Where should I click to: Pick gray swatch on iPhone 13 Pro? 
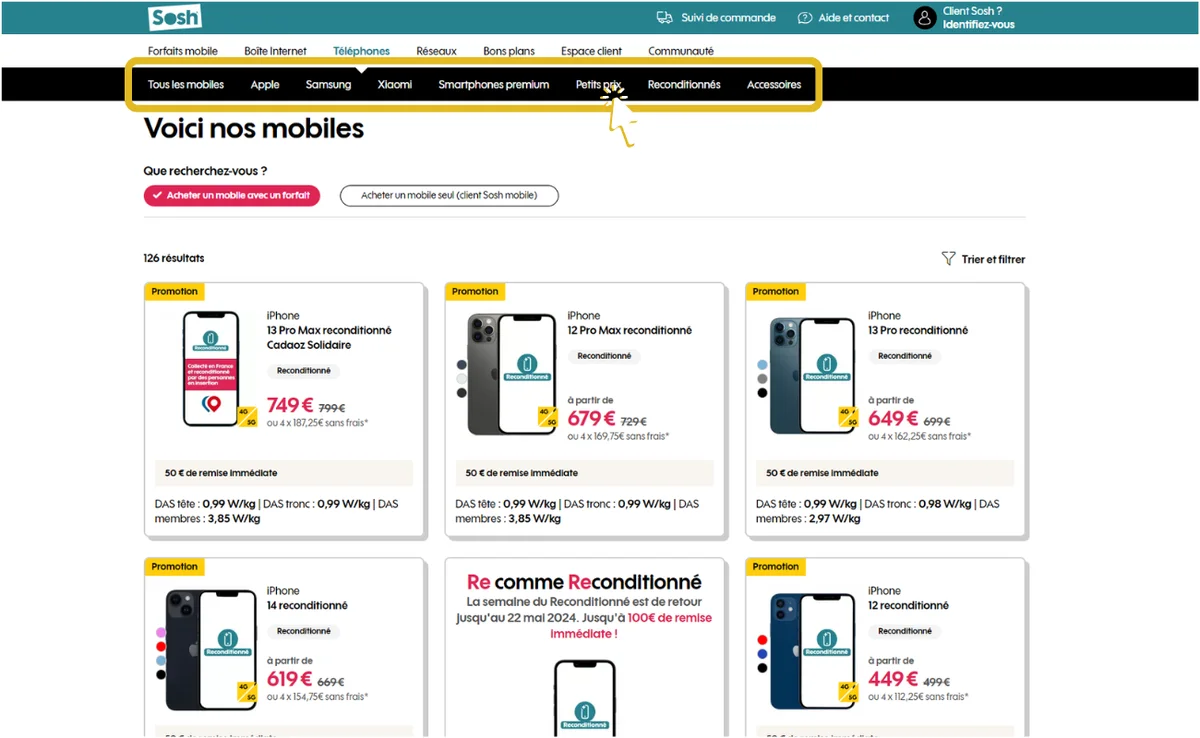tap(762, 379)
